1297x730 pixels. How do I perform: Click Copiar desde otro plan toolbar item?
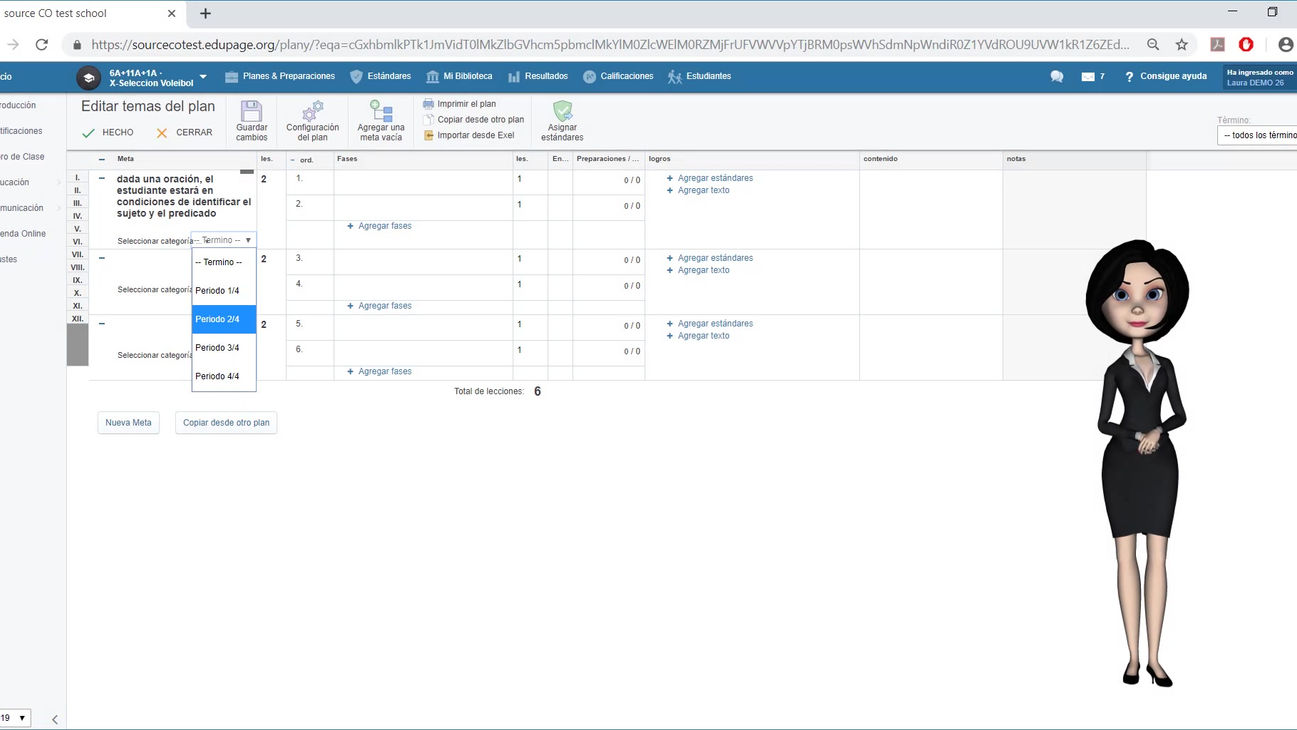point(473,120)
